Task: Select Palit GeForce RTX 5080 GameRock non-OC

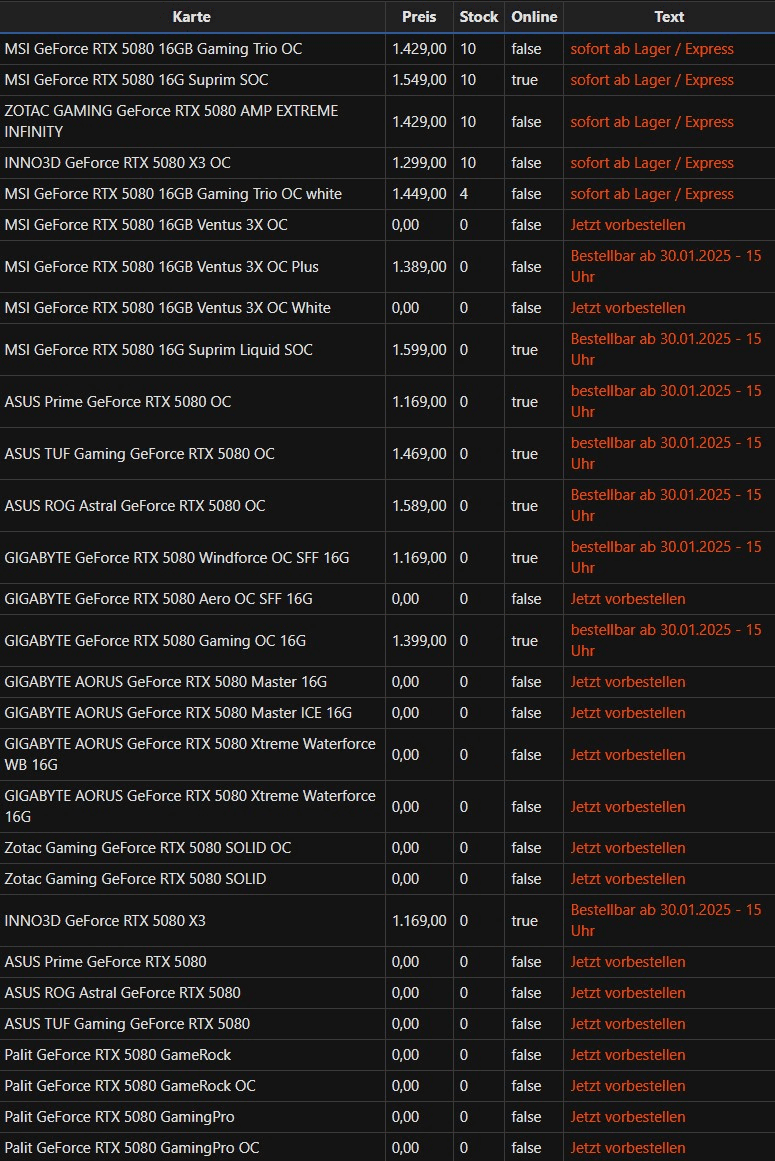Action: (118, 1054)
